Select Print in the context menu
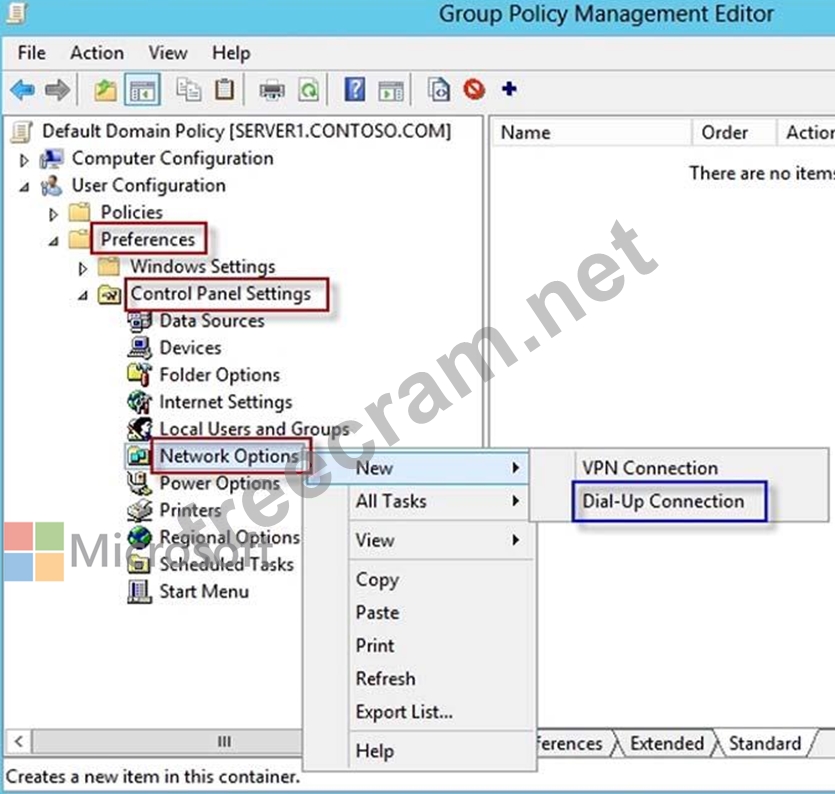Viewport: 835px width, 794px height. pyautogui.click(x=375, y=645)
